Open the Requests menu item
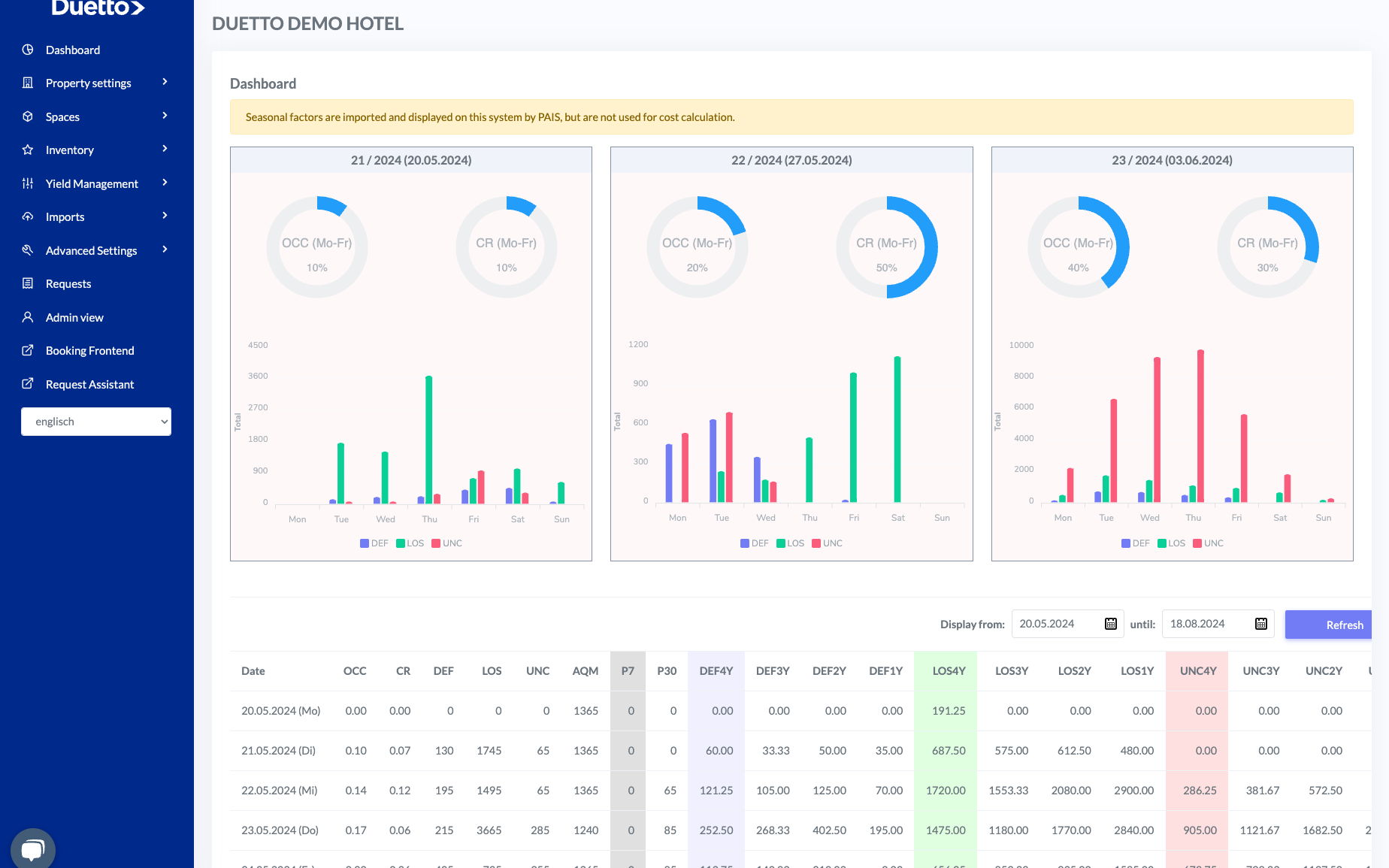The image size is (1389, 868). [68, 283]
